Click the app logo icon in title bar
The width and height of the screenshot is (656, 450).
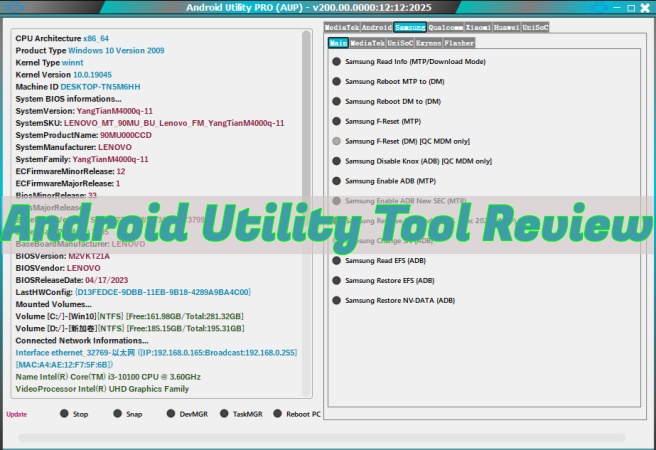pyautogui.click(x=15, y=7)
